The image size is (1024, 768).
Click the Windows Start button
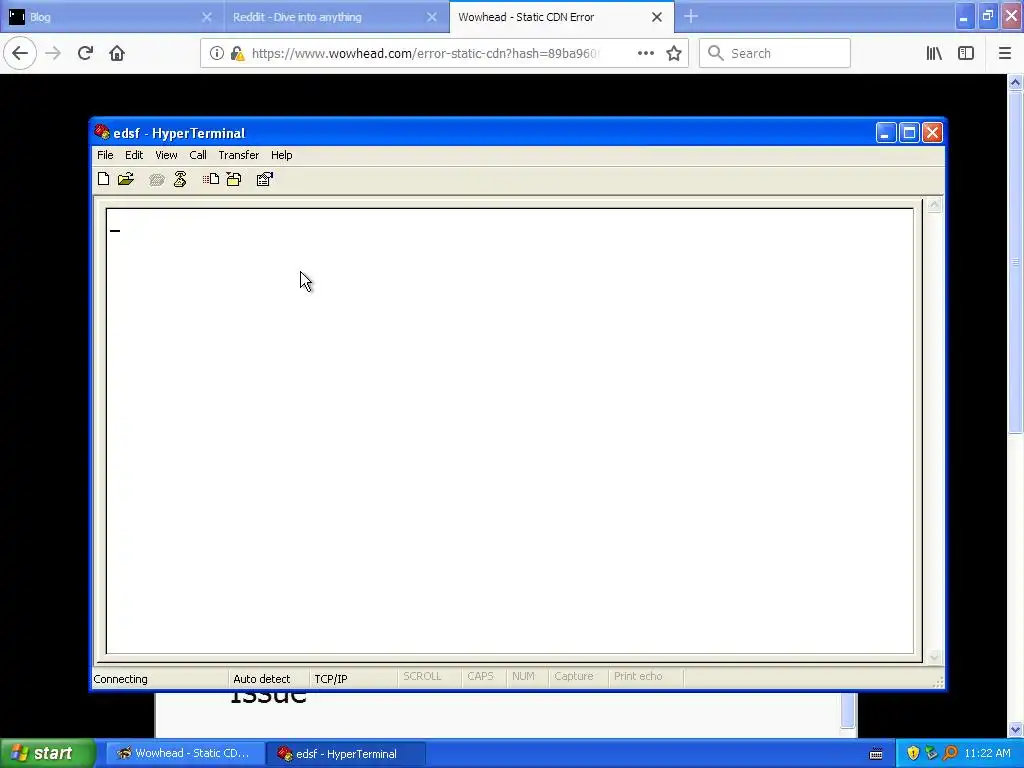(x=48, y=753)
